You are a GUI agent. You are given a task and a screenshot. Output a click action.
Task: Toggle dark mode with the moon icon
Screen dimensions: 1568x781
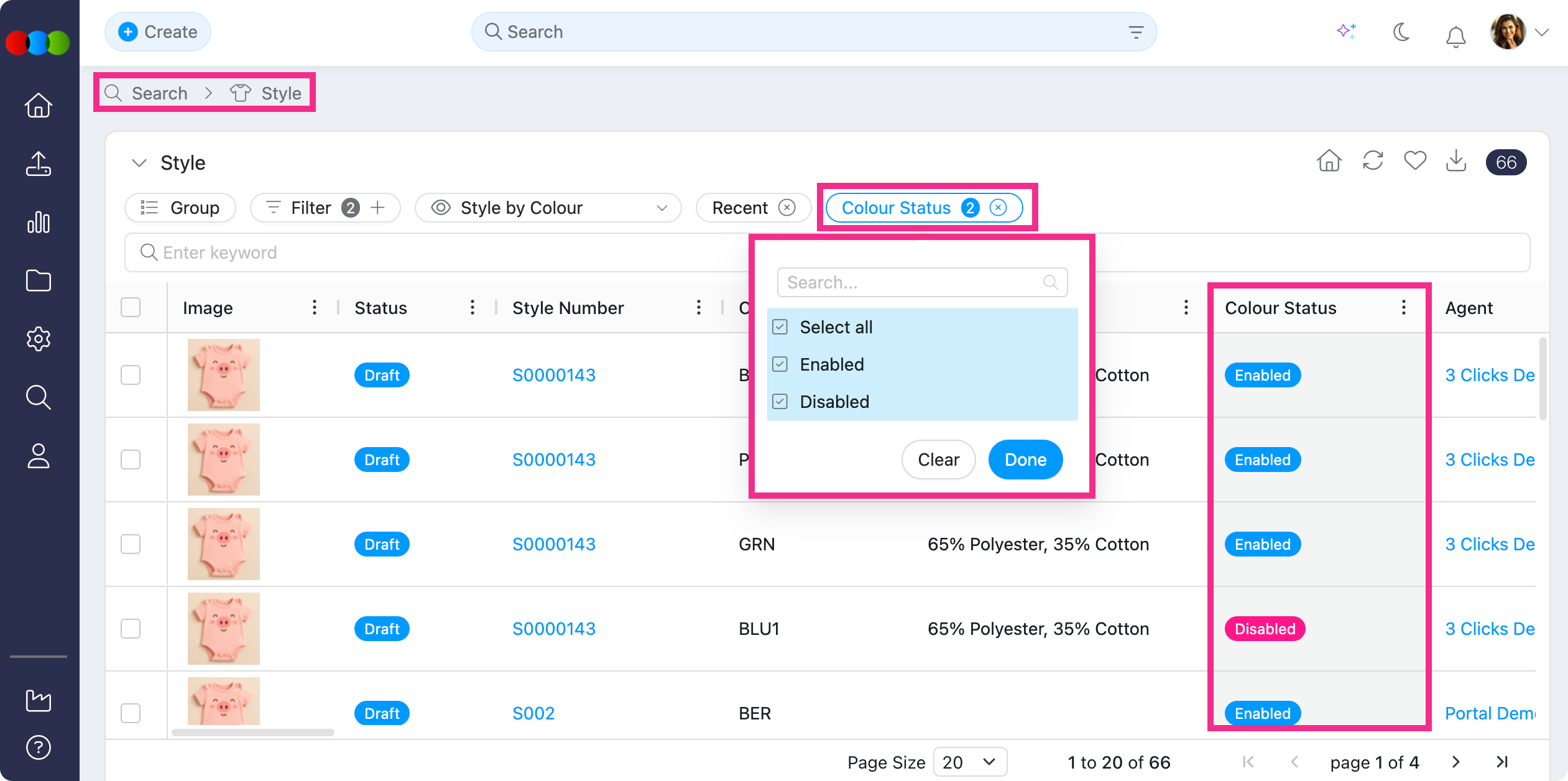coord(1401,32)
